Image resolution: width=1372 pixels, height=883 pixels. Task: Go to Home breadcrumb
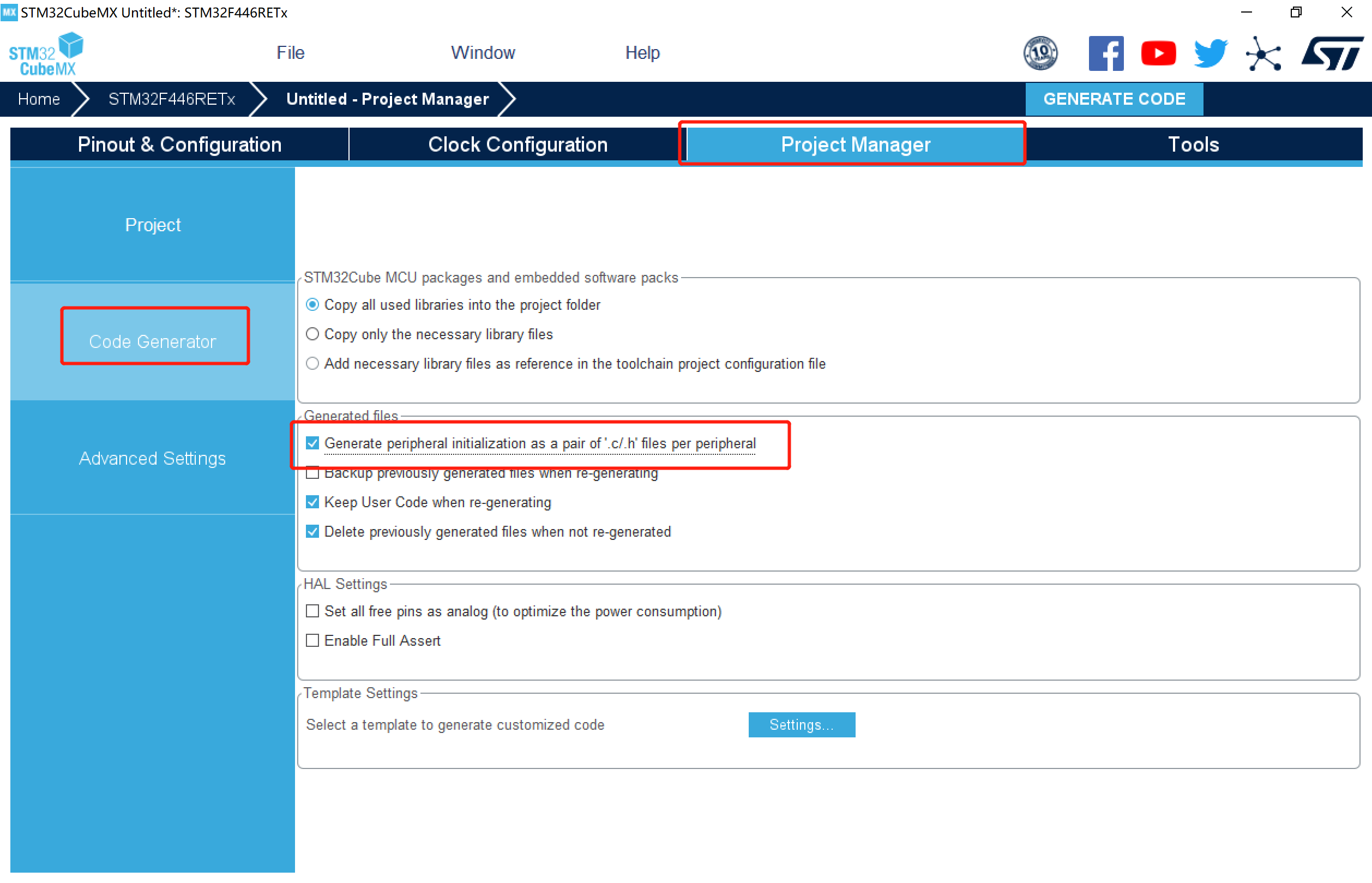point(39,99)
